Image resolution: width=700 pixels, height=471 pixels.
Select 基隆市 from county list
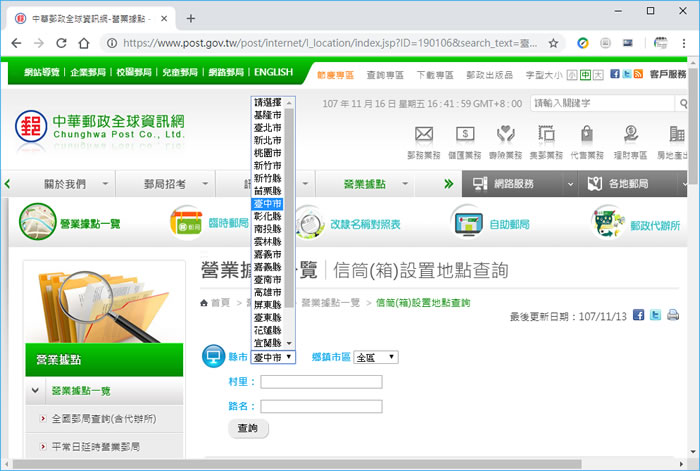pos(267,115)
